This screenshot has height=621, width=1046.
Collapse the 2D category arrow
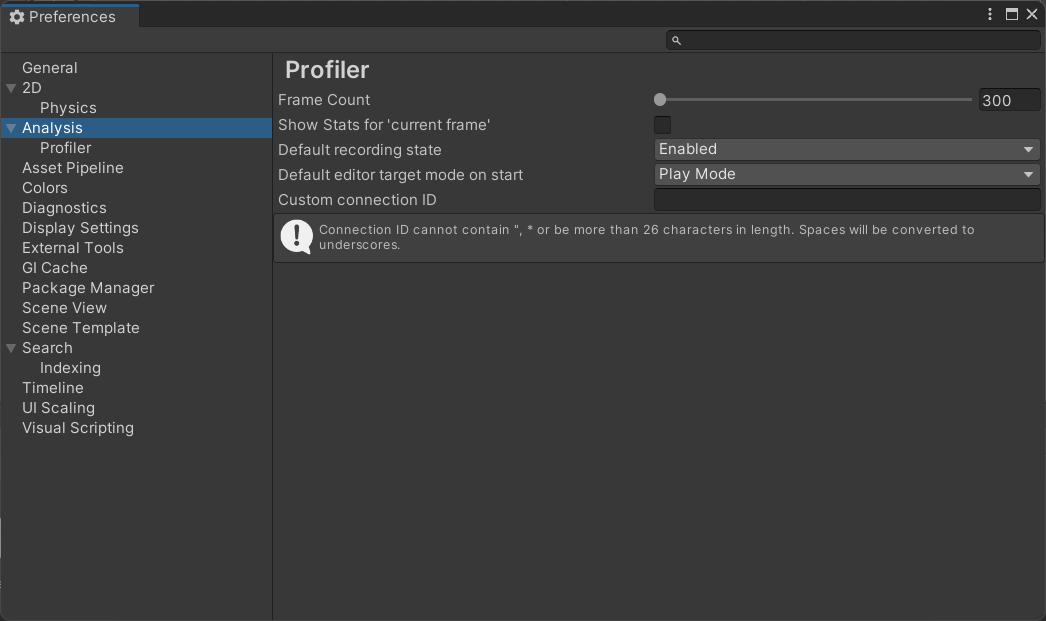point(11,88)
